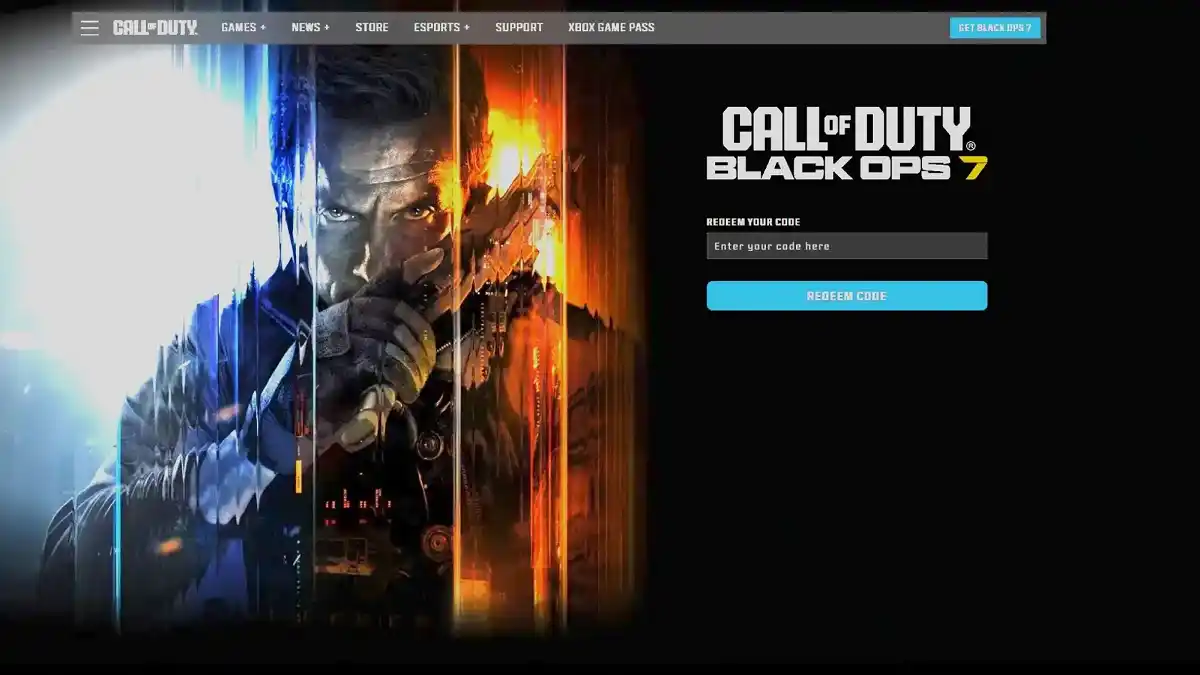This screenshot has width=1200, height=675.
Task: Click the Redeem Code button
Action: tap(847, 296)
